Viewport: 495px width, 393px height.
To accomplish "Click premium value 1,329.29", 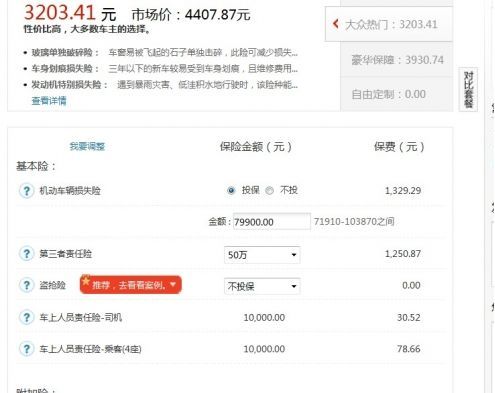I will [x=403, y=191].
